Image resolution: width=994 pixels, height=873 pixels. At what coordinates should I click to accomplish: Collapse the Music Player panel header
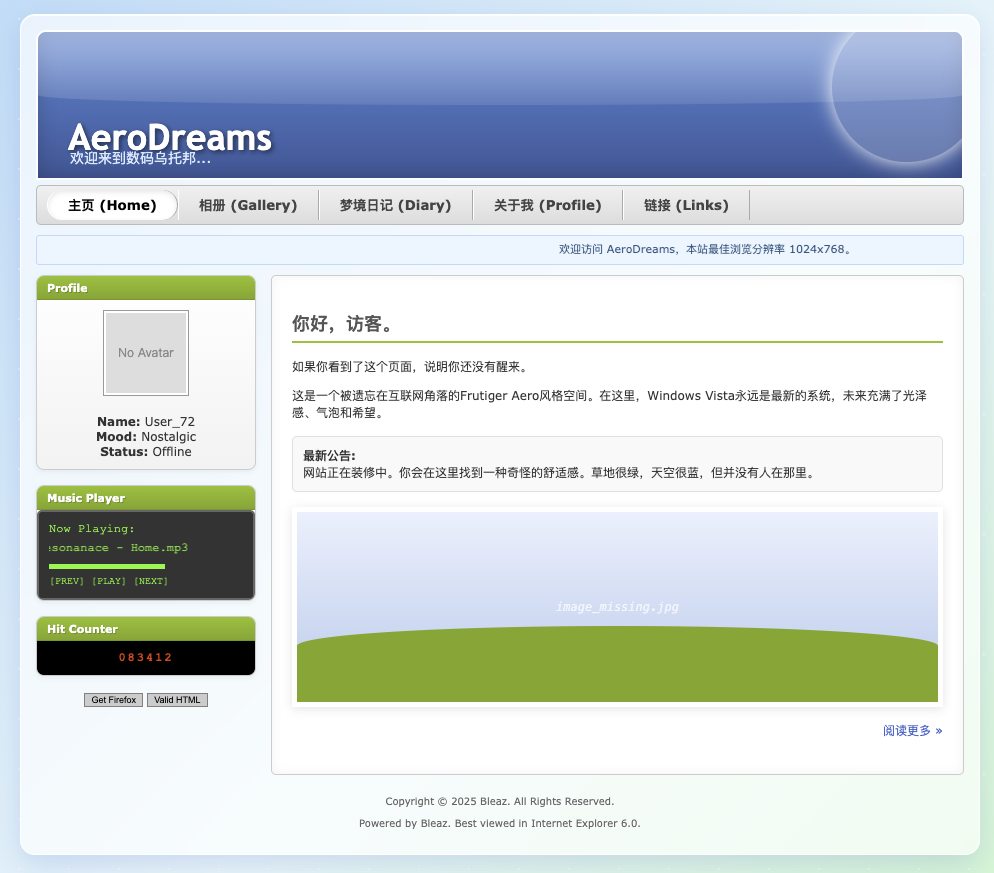click(x=146, y=498)
